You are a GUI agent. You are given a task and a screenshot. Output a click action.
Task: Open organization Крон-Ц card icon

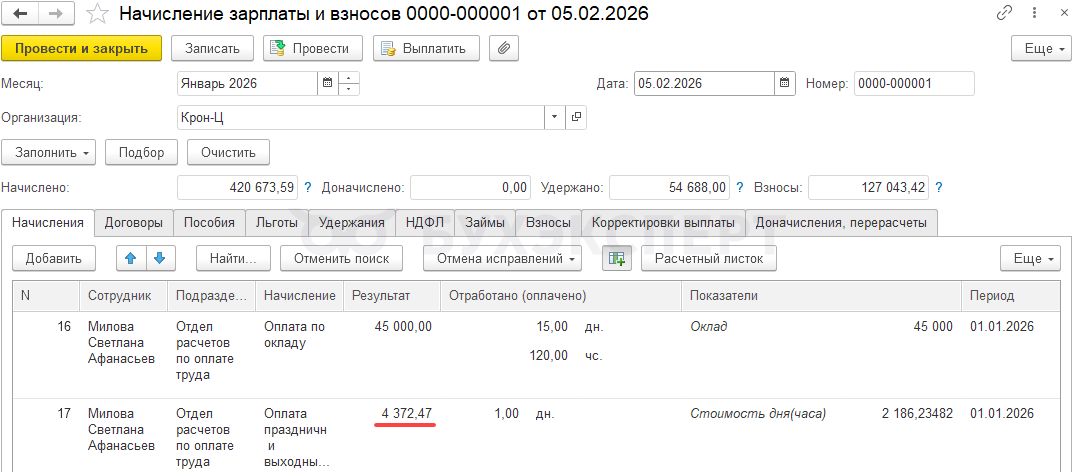(x=575, y=117)
